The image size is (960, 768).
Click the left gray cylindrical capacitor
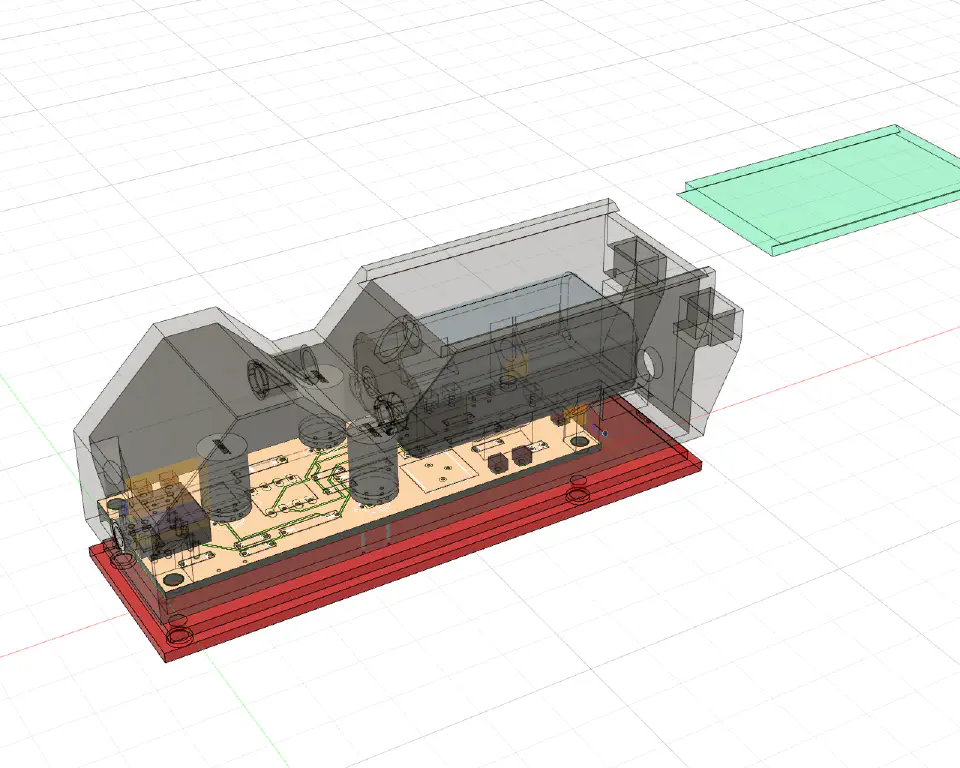click(225, 478)
